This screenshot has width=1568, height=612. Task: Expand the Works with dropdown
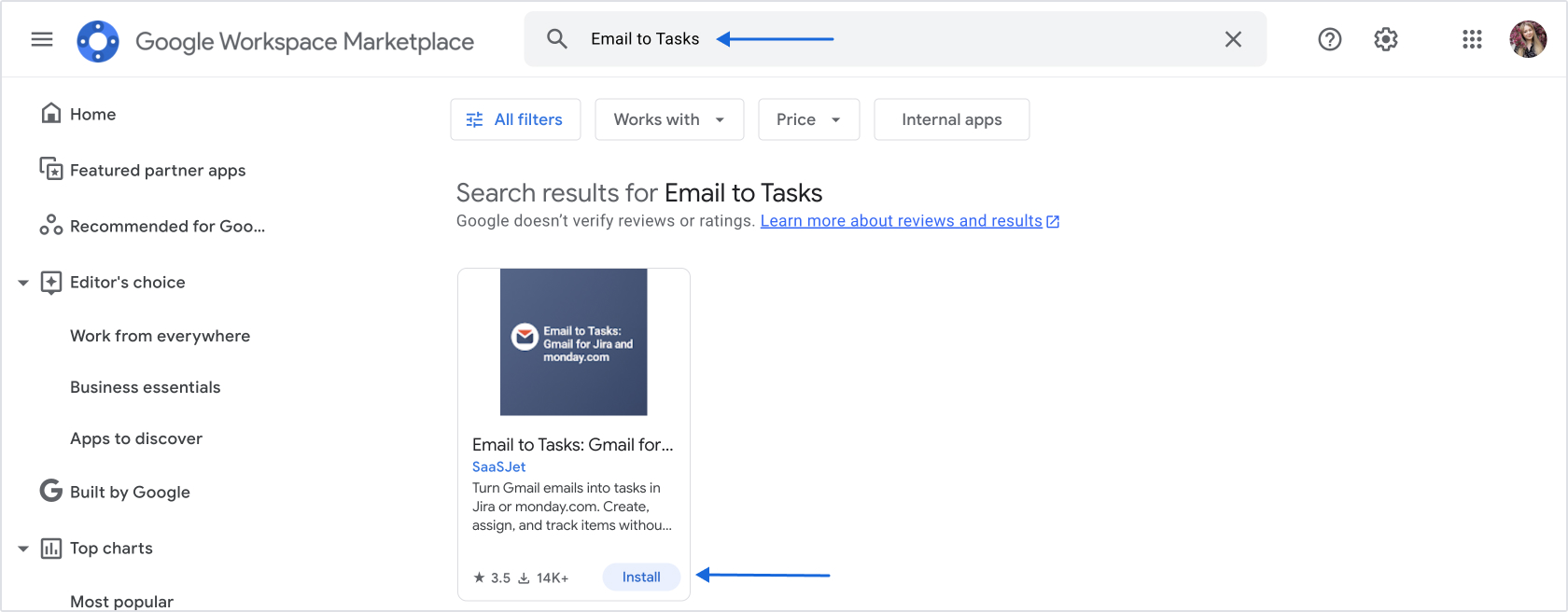click(669, 119)
